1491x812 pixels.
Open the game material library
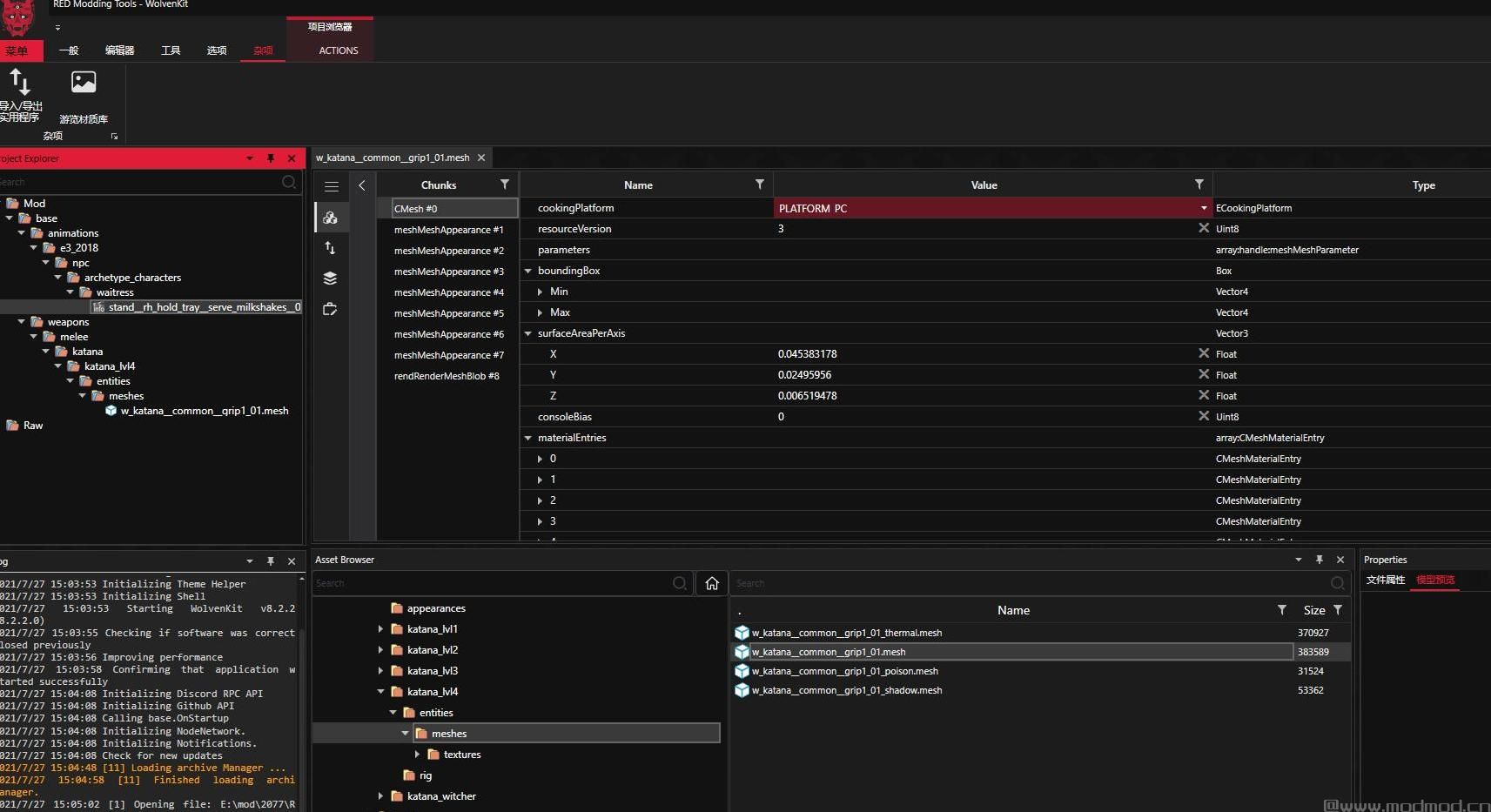click(x=84, y=97)
